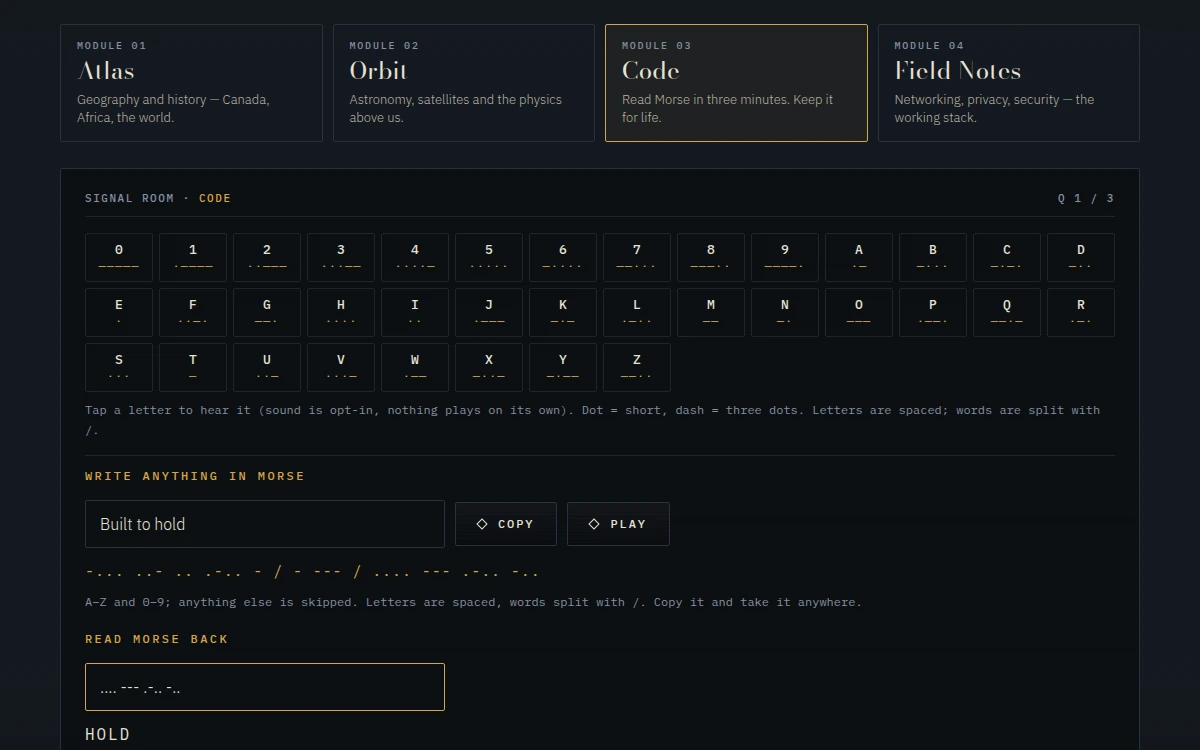
Task: Tap the letter C Morse key
Action: click(1007, 257)
